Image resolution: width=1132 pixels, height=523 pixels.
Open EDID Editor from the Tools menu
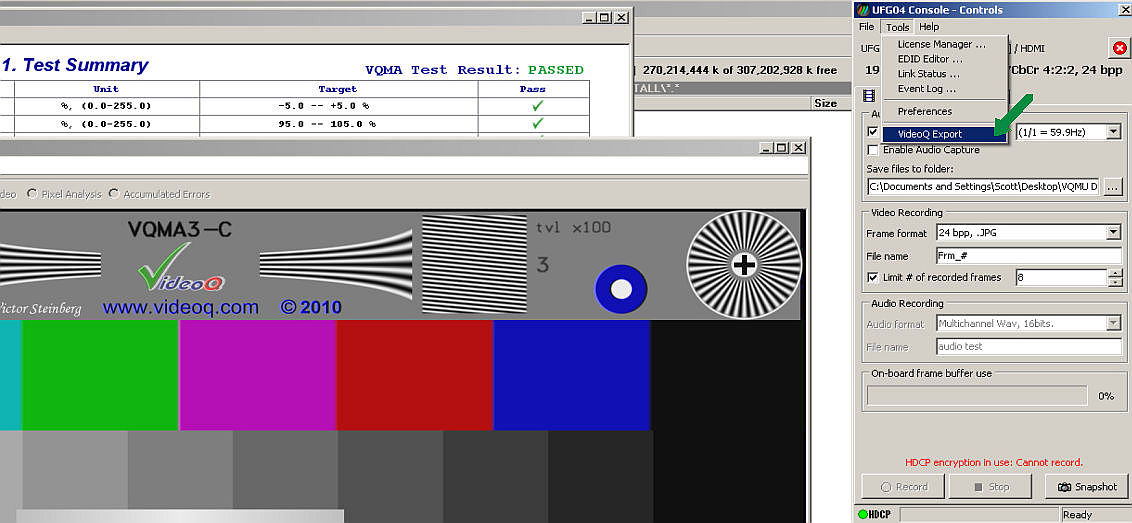click(929, 59)
